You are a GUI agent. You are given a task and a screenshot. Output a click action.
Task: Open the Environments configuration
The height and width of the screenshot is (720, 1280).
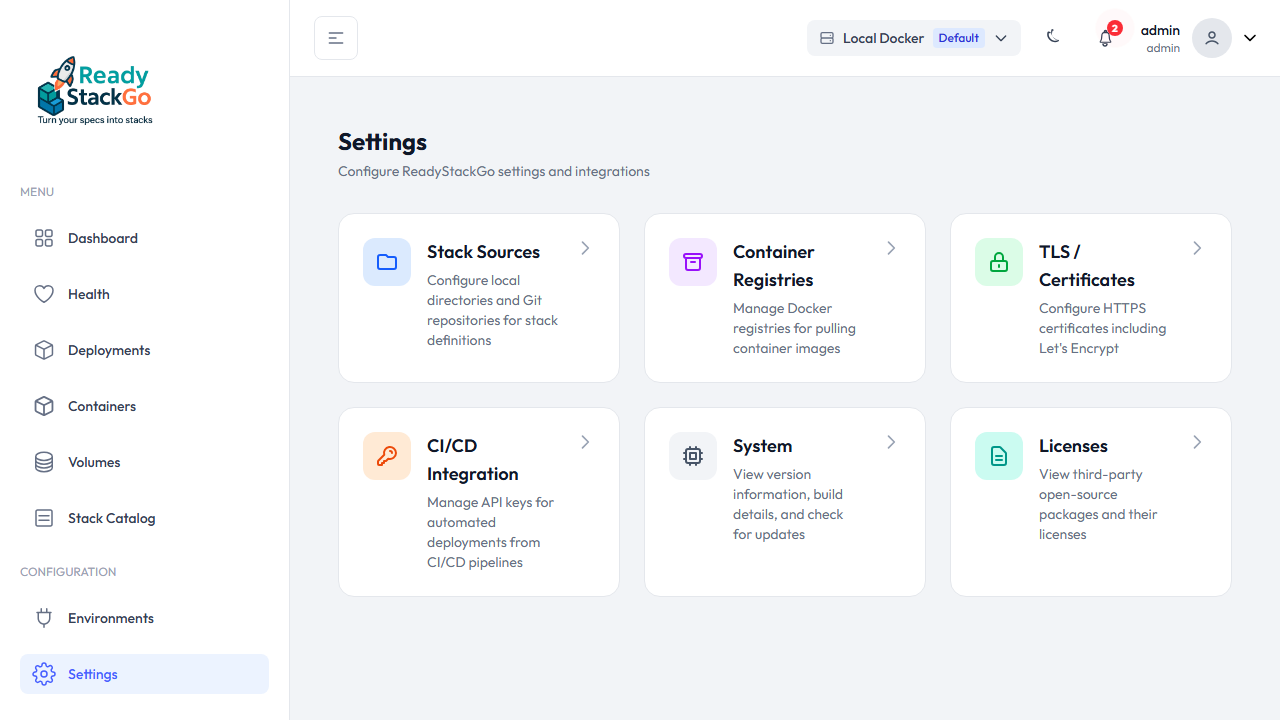click(110, 618)
